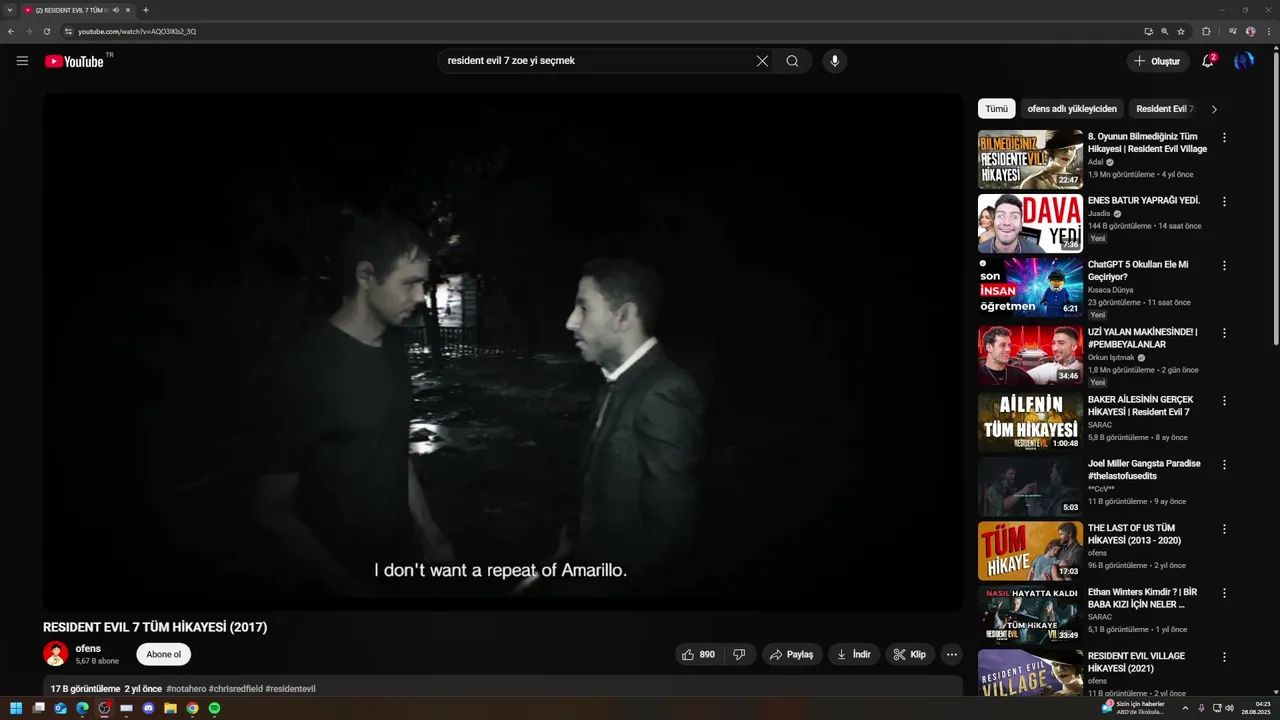Open the ofens channel name link
This screenshot has width=1280, height=720.
(88, 649)
